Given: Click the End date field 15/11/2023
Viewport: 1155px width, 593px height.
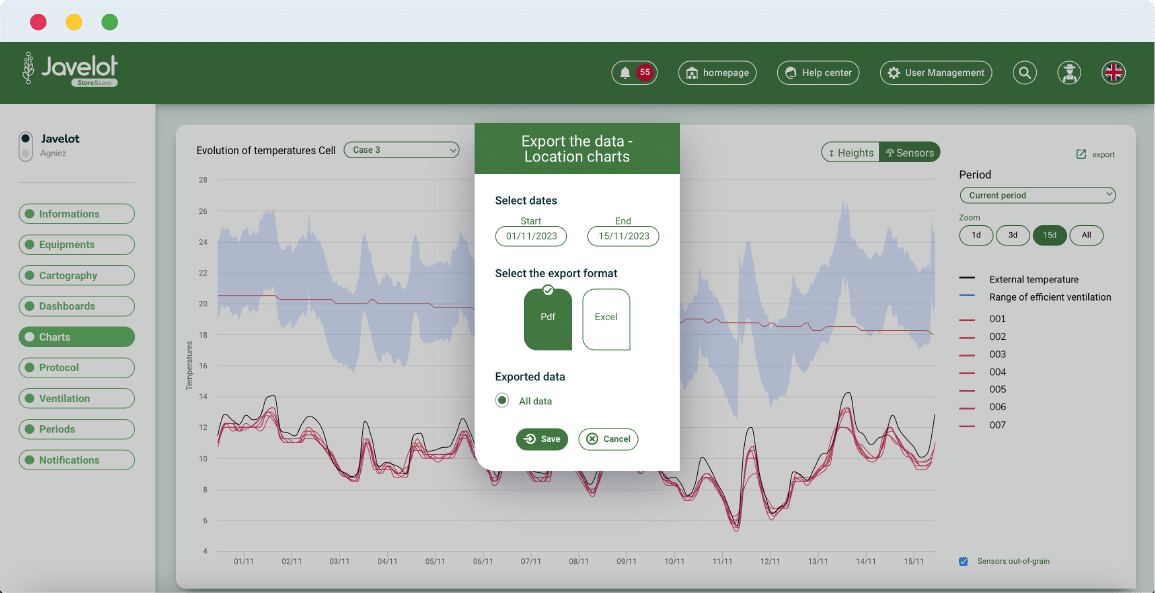Looking at the screenshot, I should (623, 236).
